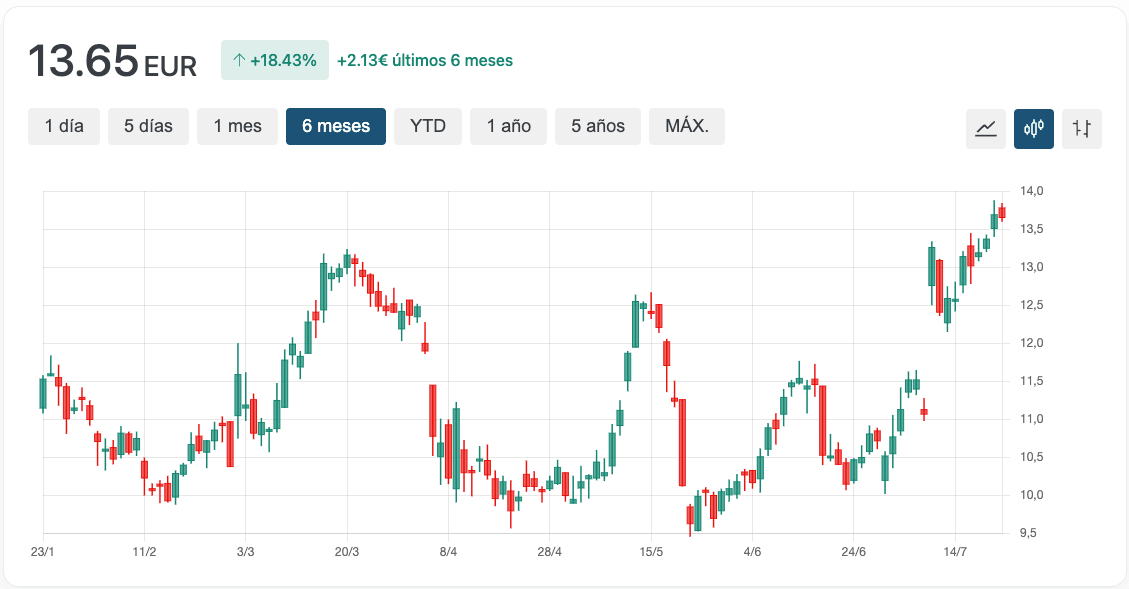The height and width of the screenshot is (589, 1129).
Task: Switch to OHLC bar chart view
Action: pyautogui.click(x=1081, y=128)
